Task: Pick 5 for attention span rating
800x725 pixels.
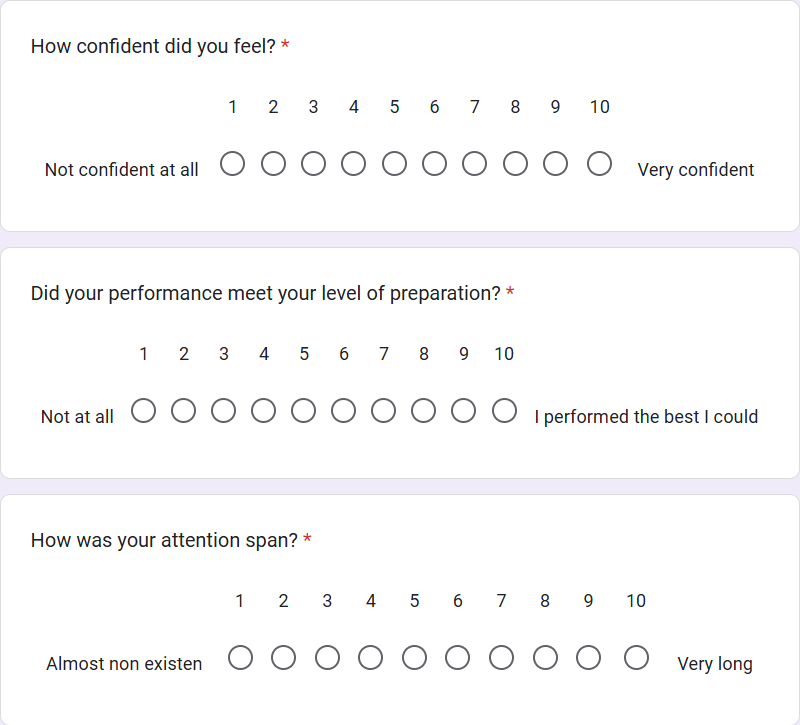Action: [x=414, y=658]
